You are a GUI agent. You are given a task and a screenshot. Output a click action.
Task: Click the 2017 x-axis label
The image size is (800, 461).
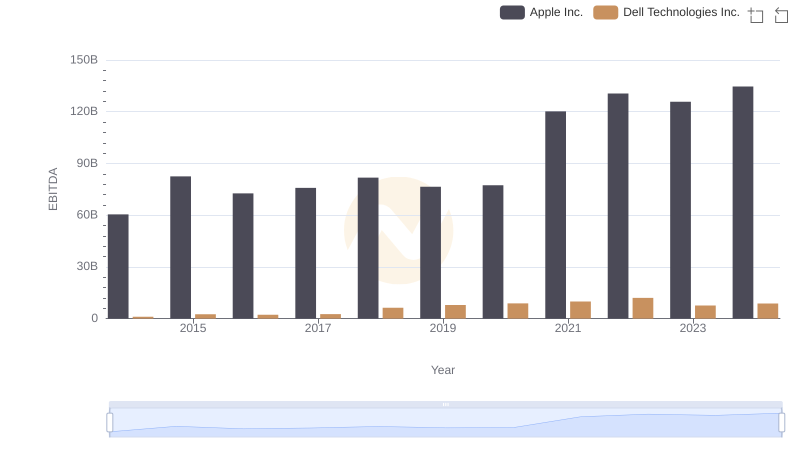click(x=318, y=328)
